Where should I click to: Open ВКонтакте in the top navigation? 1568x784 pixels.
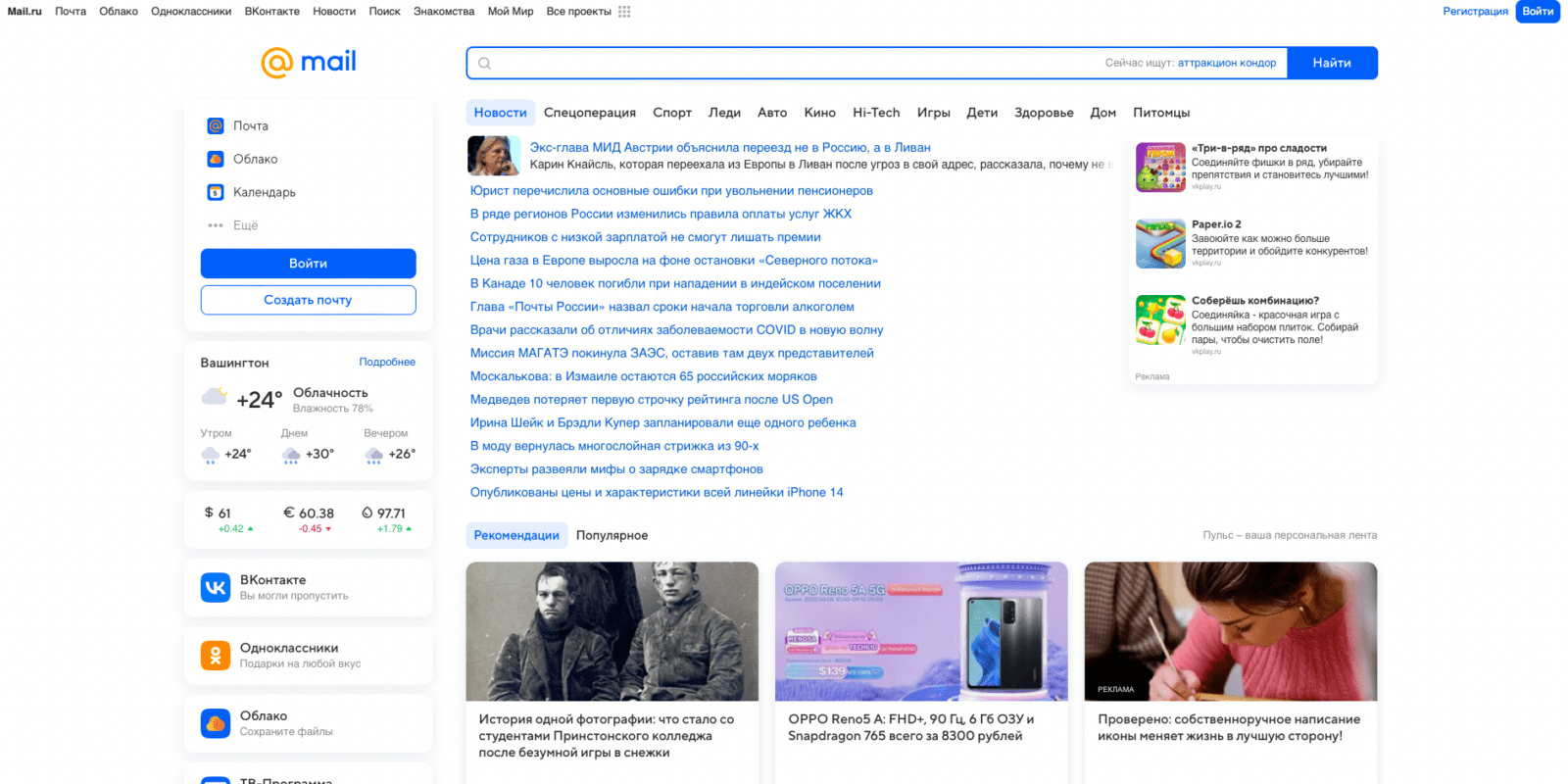(272, 12)
